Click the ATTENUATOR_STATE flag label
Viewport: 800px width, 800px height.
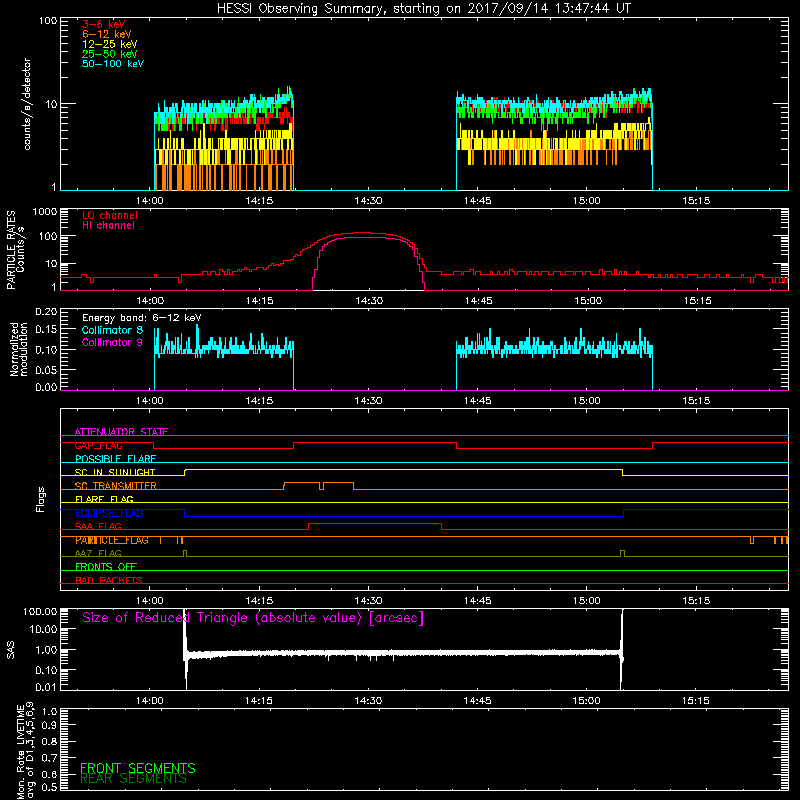(121, 432)
